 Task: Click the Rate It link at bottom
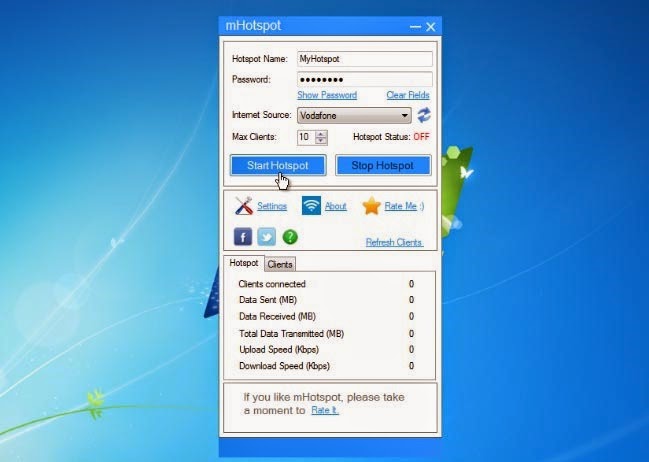point(324,410)
